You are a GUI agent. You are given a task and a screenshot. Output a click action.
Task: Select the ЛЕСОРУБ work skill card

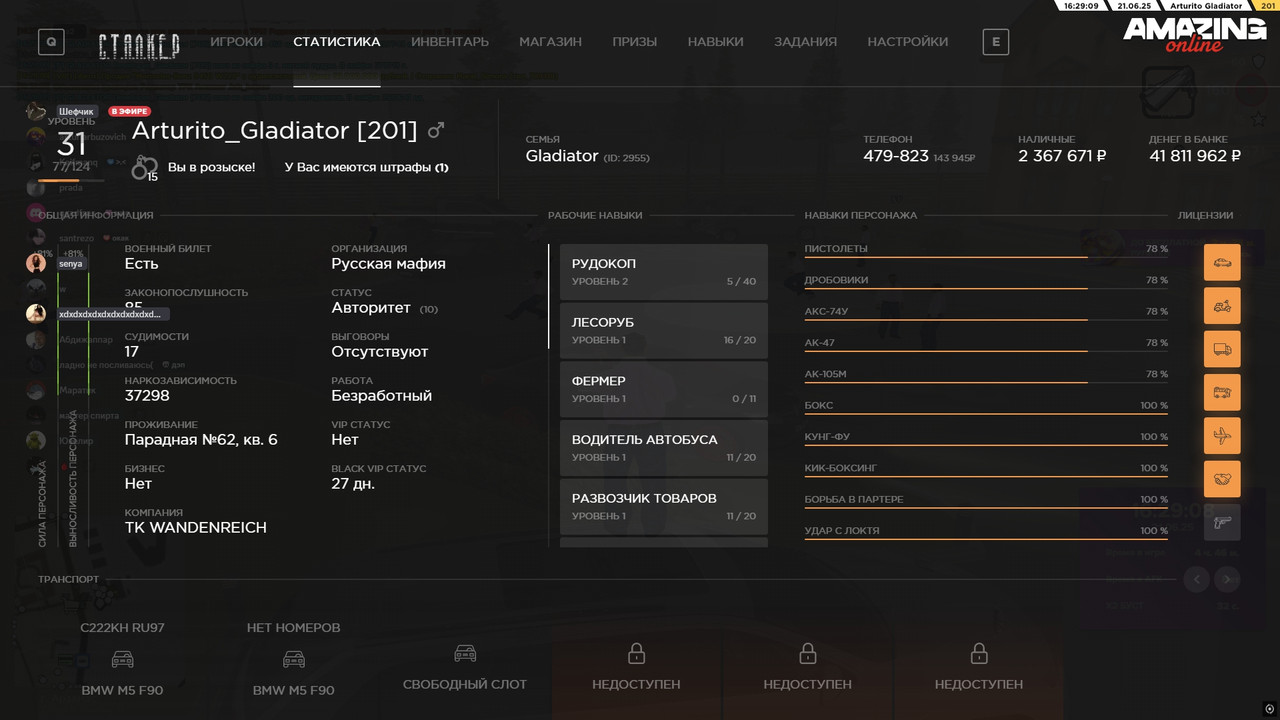[x=664, y=331]
